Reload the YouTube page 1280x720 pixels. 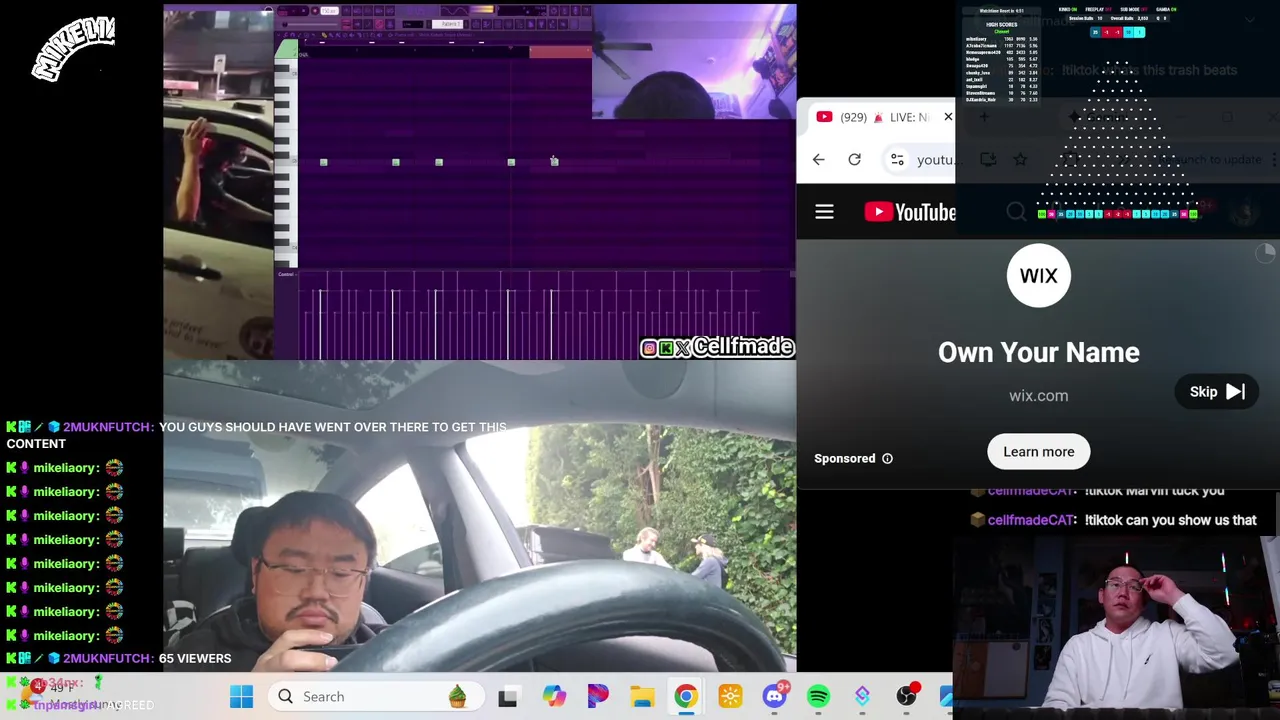(854, 160)
